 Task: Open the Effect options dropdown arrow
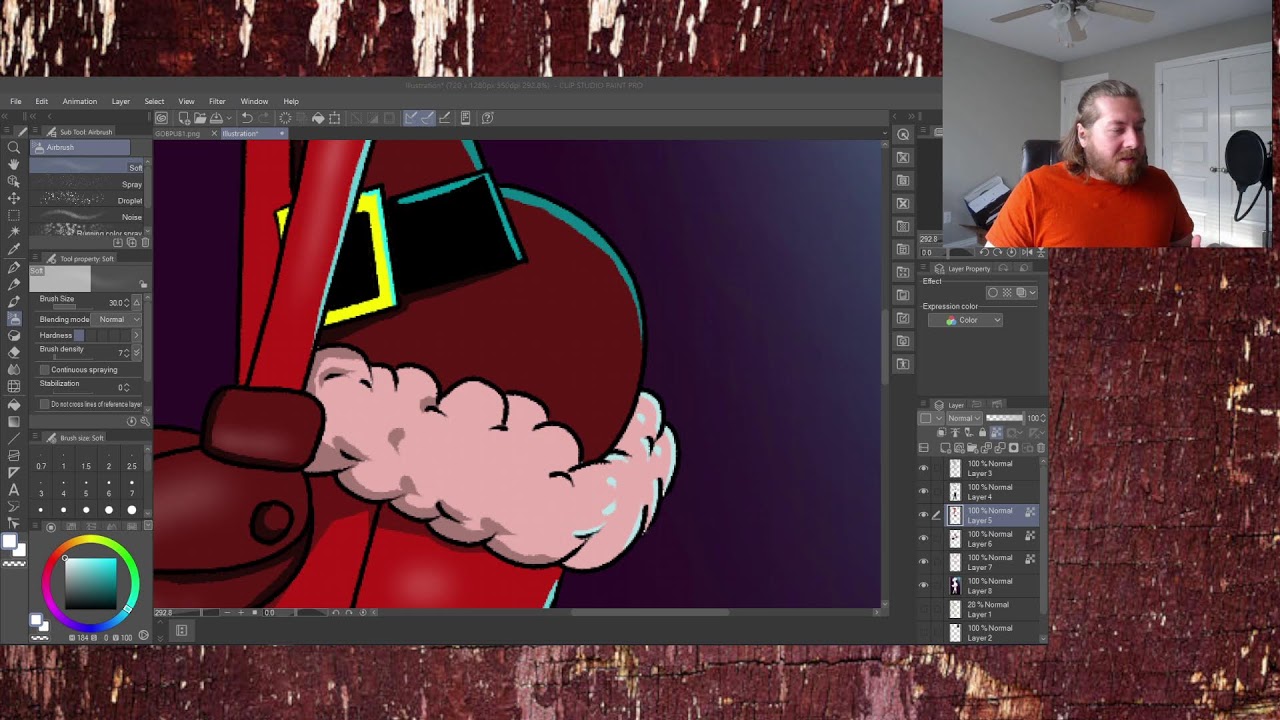[1033, 292]
